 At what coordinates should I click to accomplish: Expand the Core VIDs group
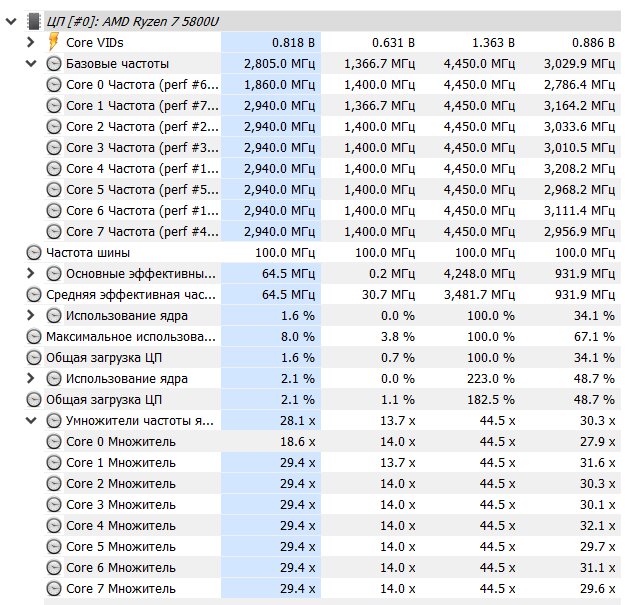[x=30, y=42]
